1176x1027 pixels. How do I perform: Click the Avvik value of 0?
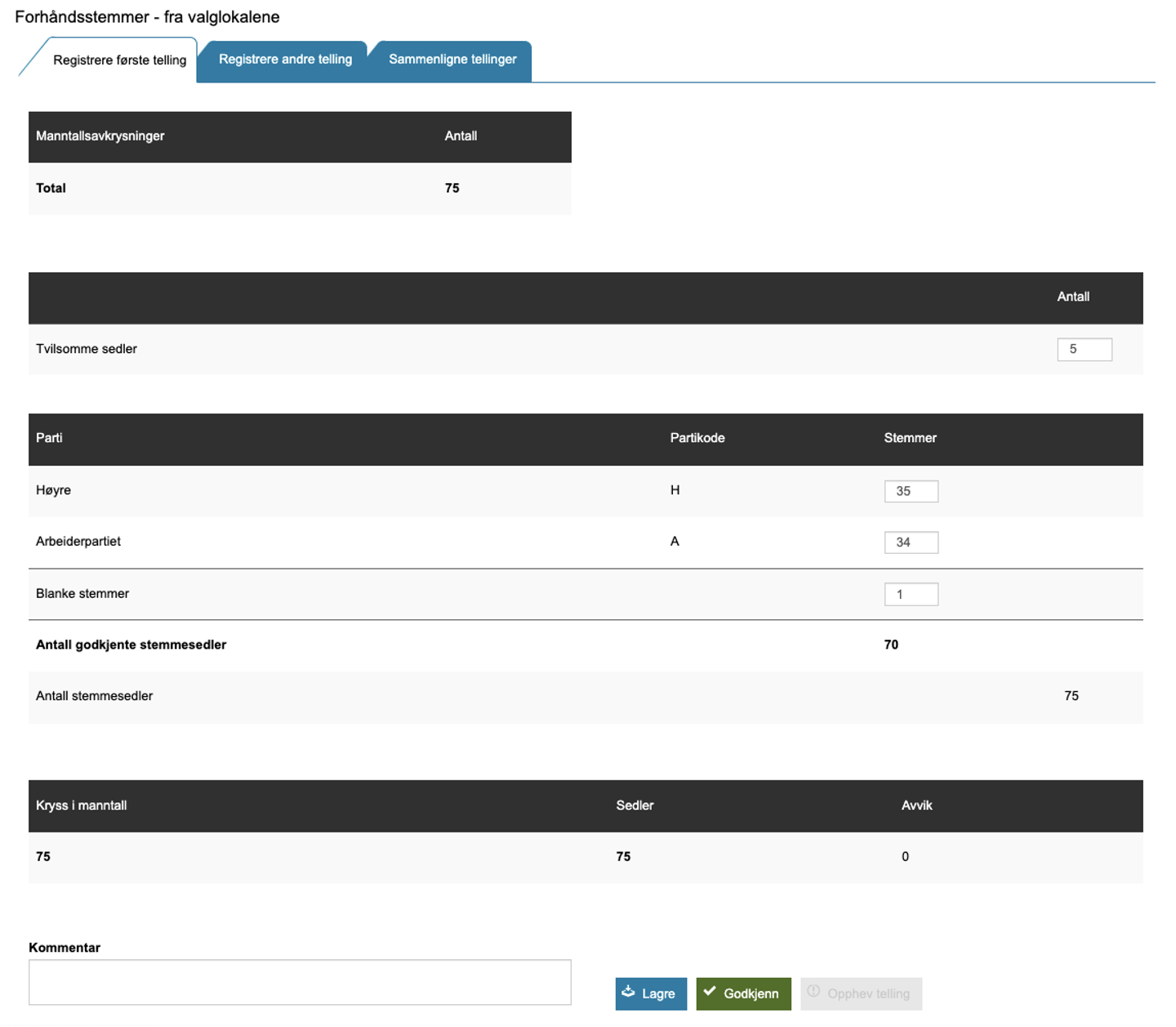pyautogui.click(x=905, y=857)
